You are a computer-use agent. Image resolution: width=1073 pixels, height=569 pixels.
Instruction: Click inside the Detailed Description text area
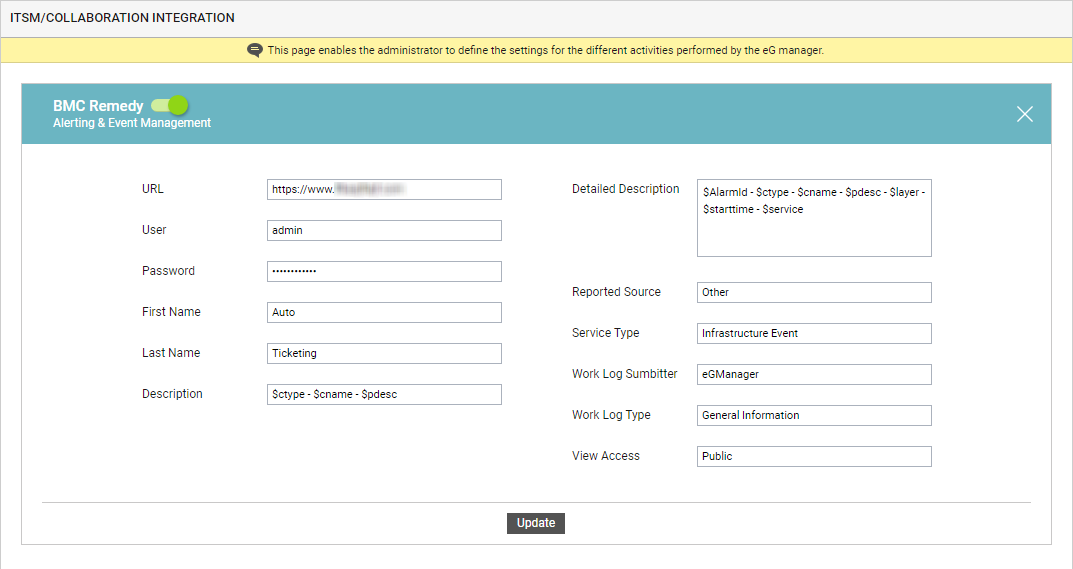[x=814, y=218]
